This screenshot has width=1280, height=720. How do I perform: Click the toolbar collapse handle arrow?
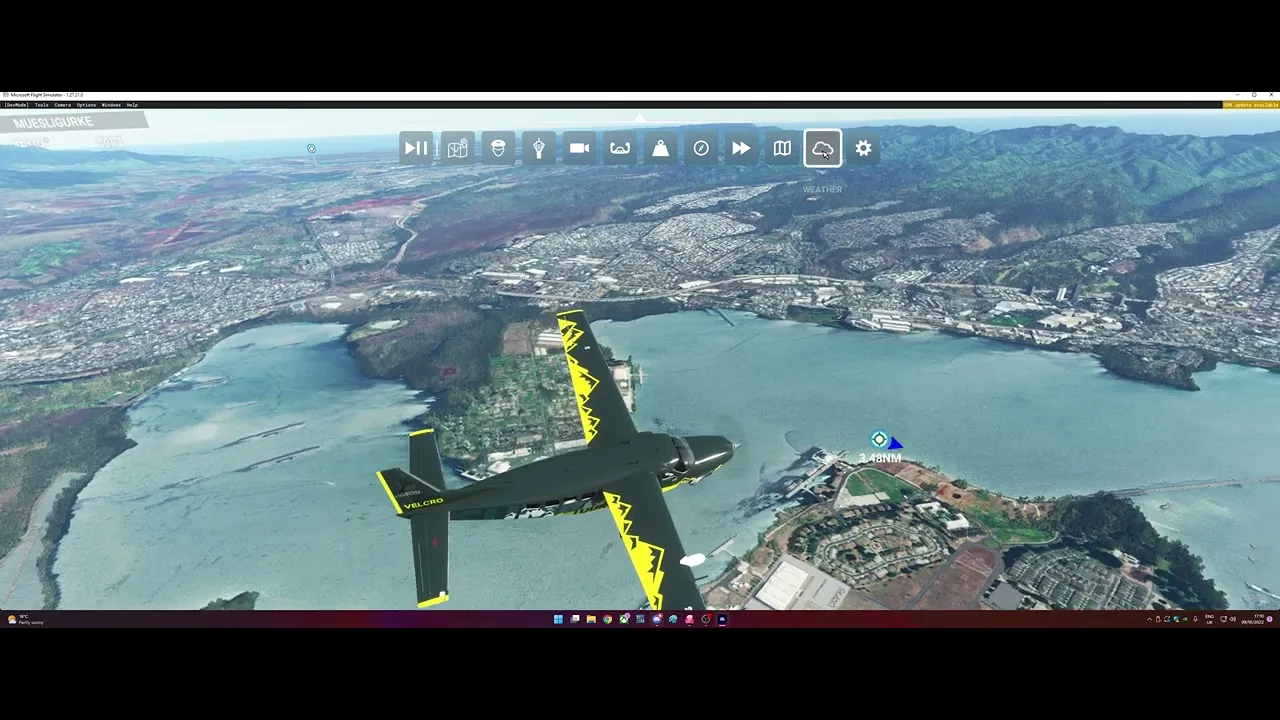640,119
